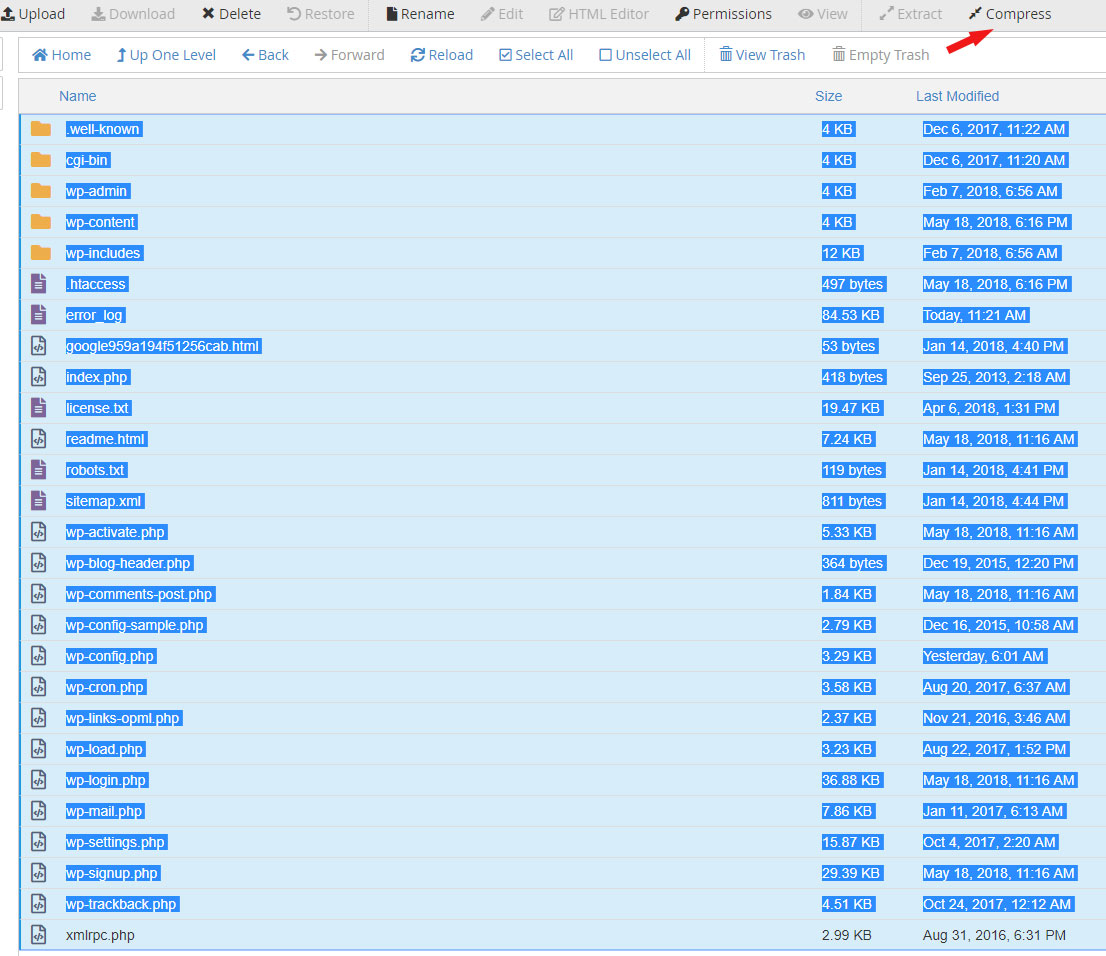Go Up One Level
This screenshot has width=1106, height=956.
tap(166, 55)
